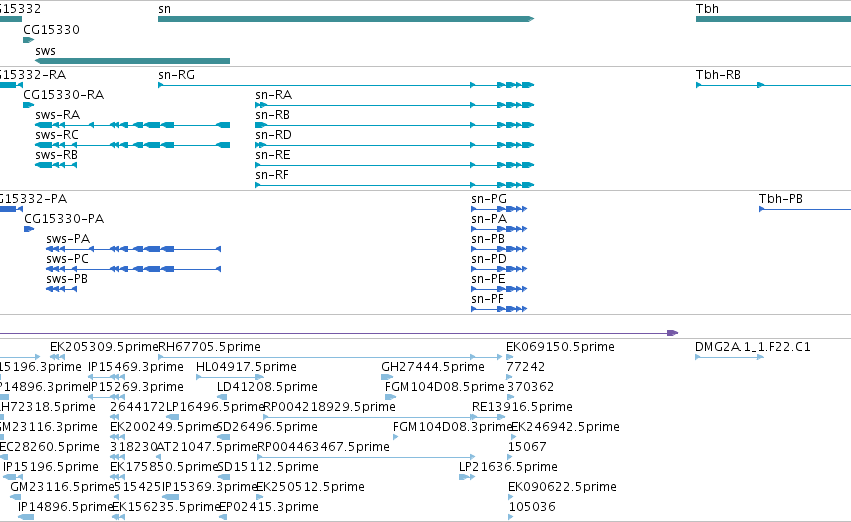The height and width of the screenshot is (522, 851).
Task: Open EST RP004463467.5prime
Action: point(323,448)
